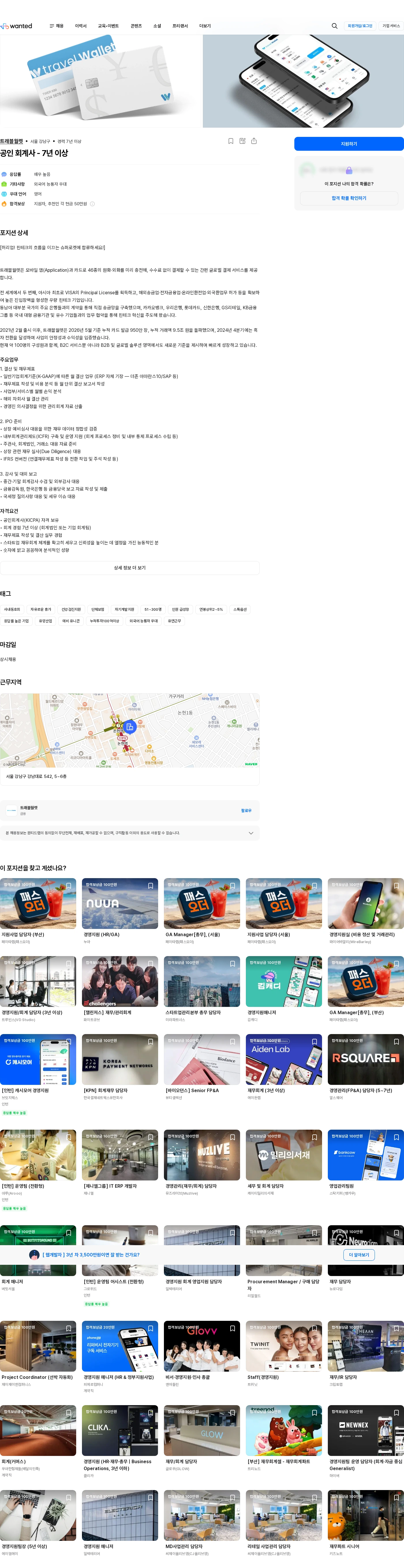Click the lock icon in the 합격 확률 card
The height and width of the screenshot is (1568, 404).
coord(349,170)
